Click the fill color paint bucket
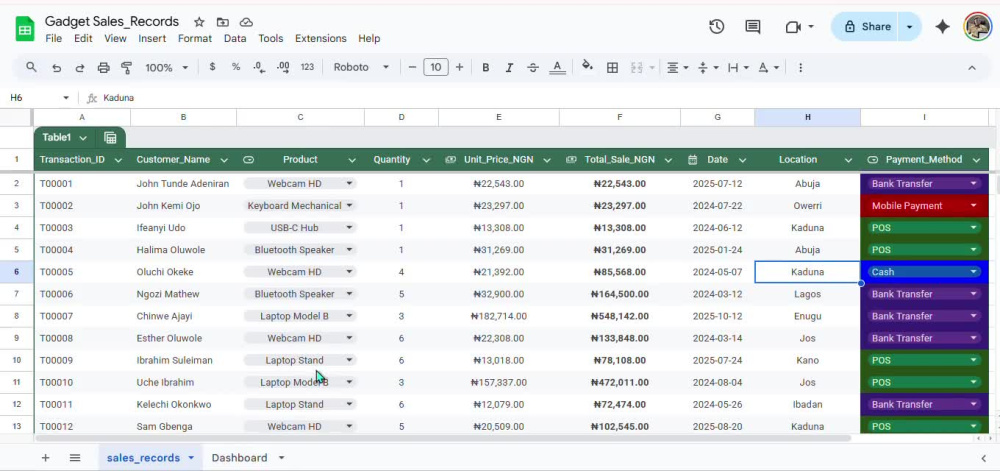The height and width of the screenshot is (471, 1000). point(587,66)
